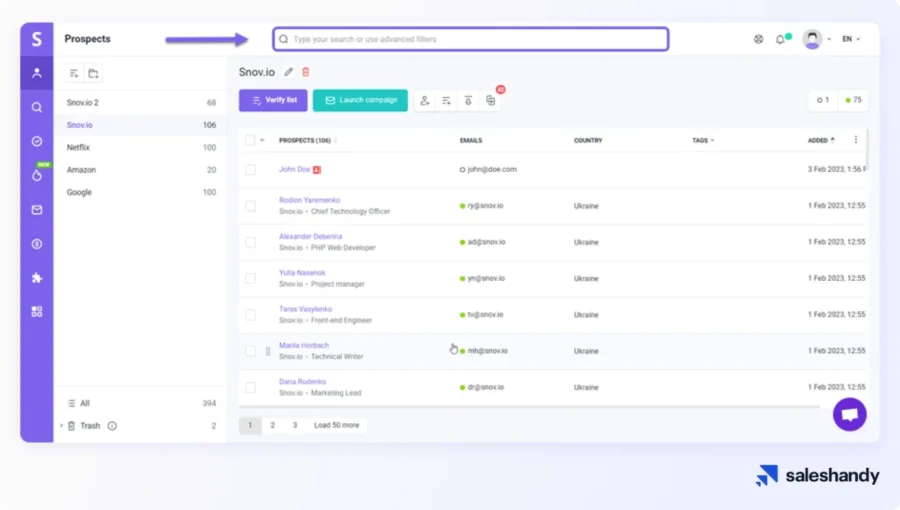Check the Mariia Horbach row checkbox

[251, 351]
